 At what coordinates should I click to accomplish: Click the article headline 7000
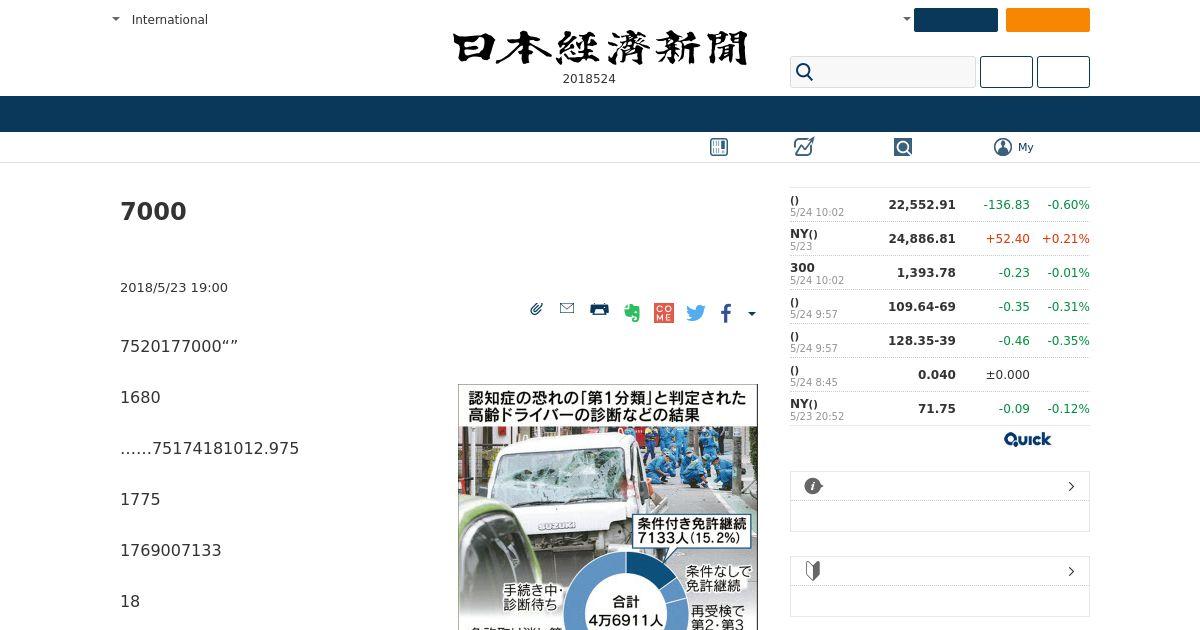(x=153, y=212)
